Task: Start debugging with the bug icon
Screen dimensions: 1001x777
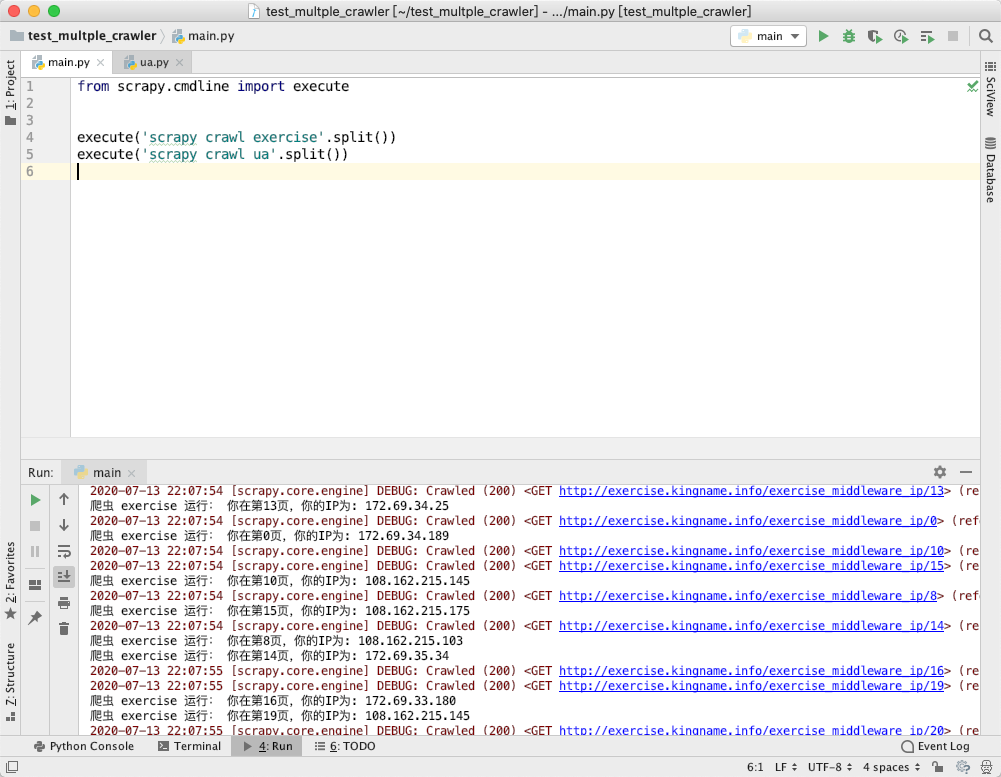Action: click(x=849, y=36)
